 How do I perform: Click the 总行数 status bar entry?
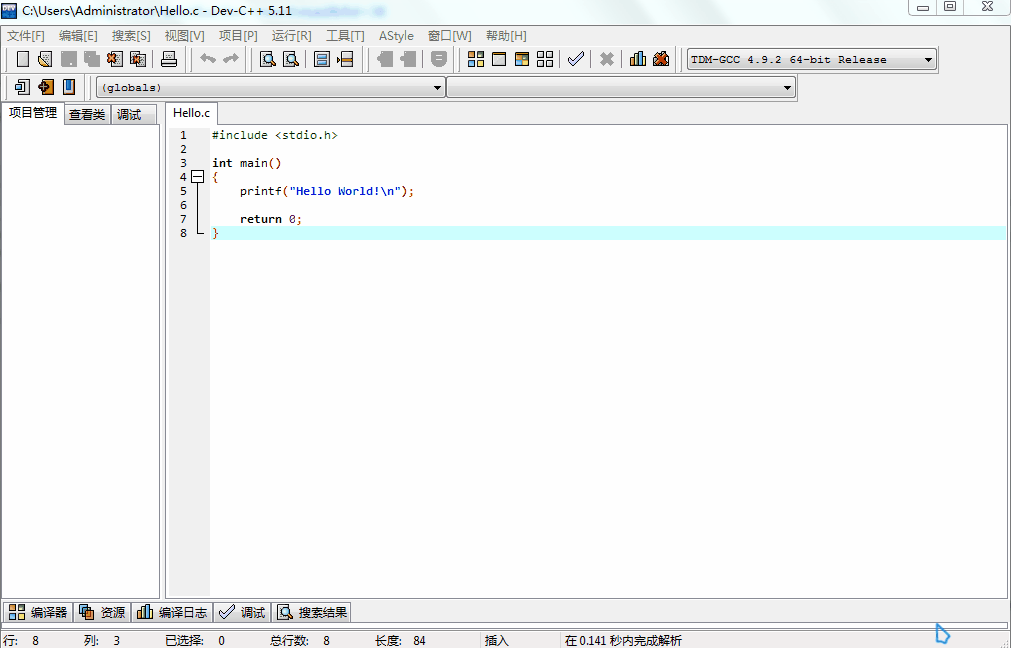click(x=300, y=641)
